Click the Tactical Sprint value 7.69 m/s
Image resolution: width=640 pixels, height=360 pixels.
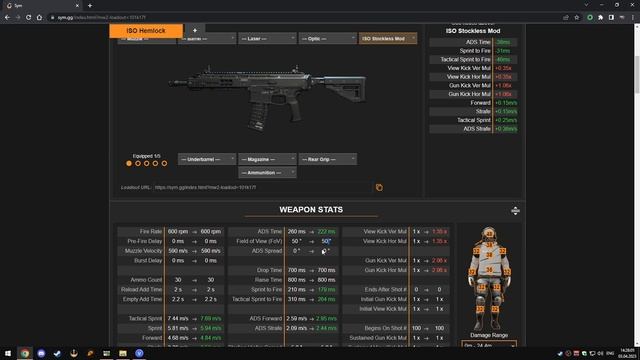211,318
